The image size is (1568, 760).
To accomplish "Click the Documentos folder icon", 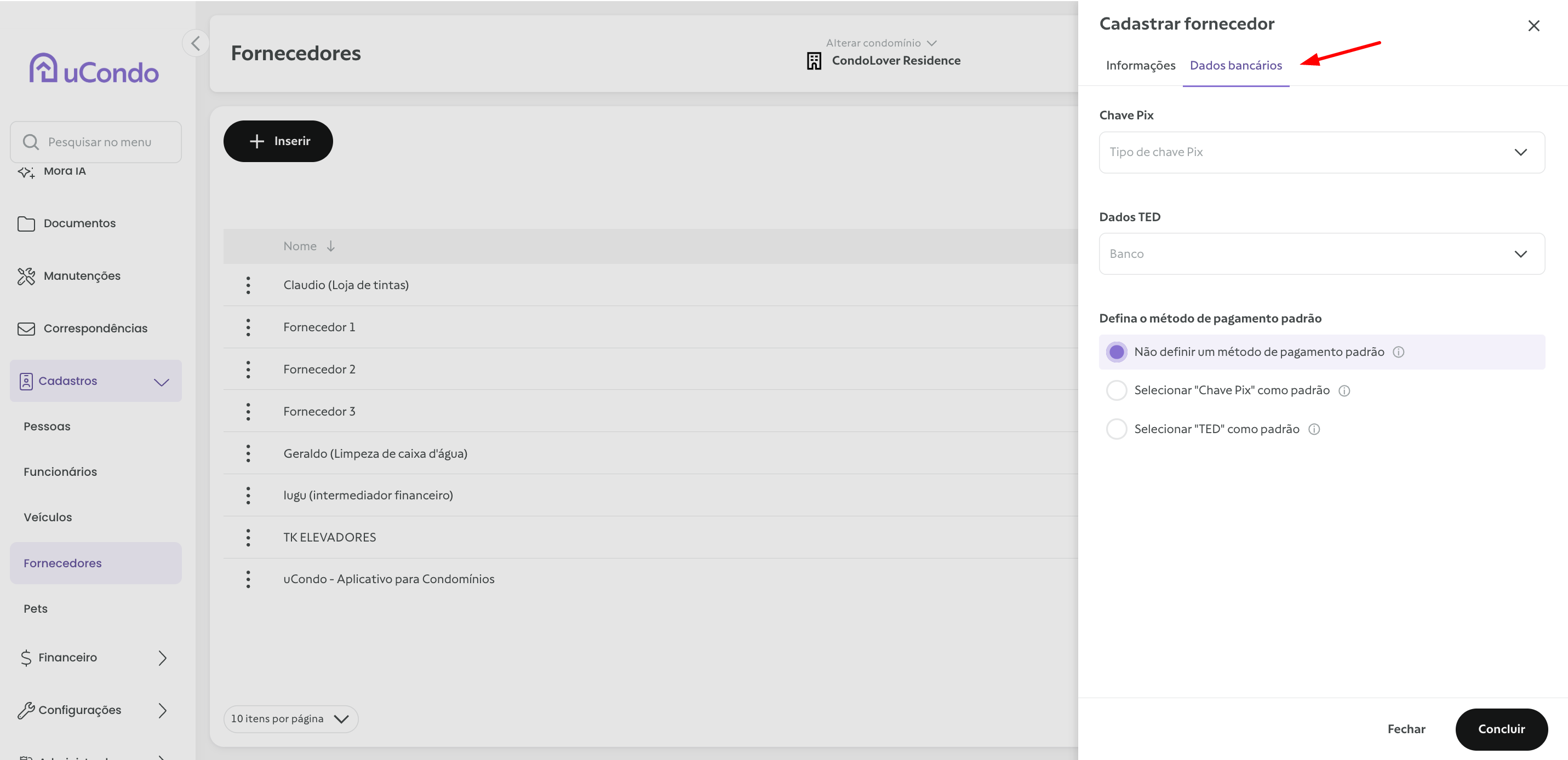I will [x=26, y=223].
